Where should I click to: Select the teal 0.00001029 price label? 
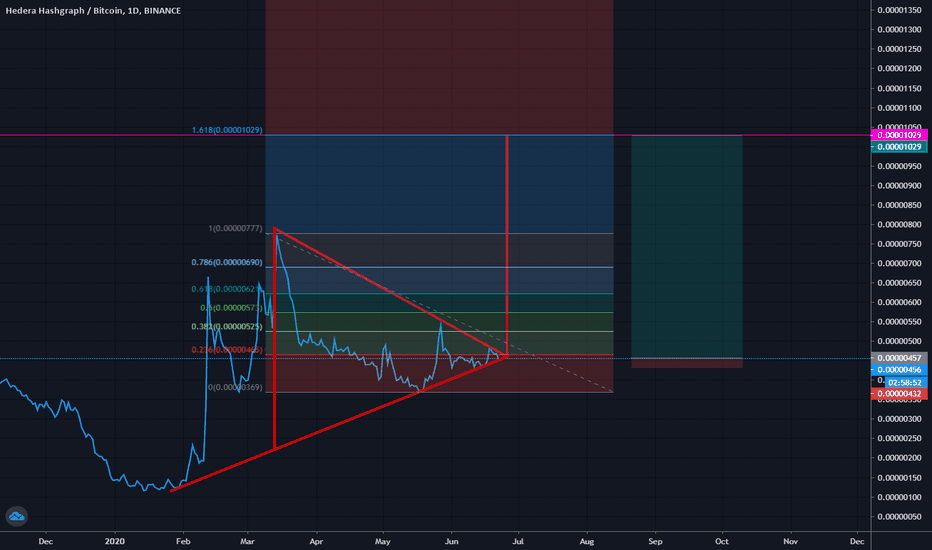(899, 147)
